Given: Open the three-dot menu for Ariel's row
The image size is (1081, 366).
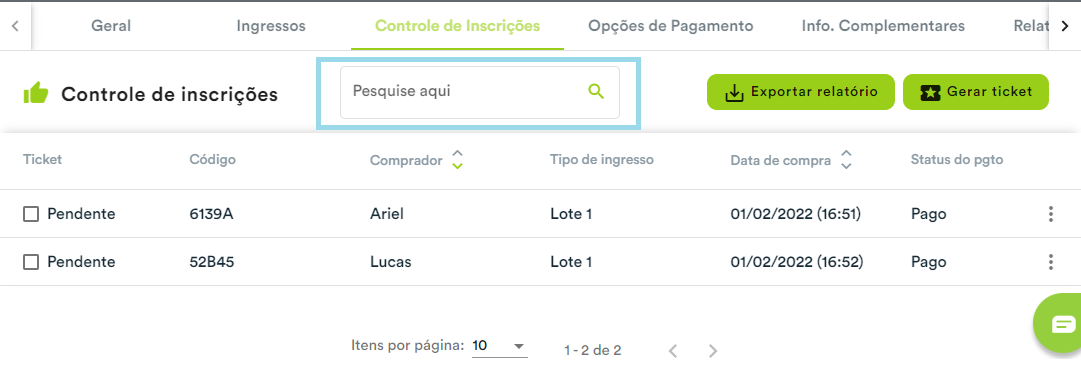Looking at the screenshot, I should (1051, 214).
